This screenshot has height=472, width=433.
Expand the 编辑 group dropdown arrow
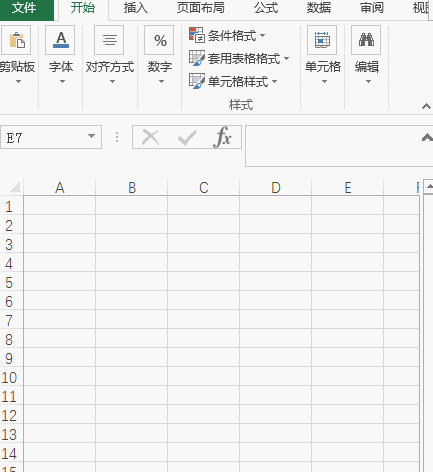(x=368, y=82)
